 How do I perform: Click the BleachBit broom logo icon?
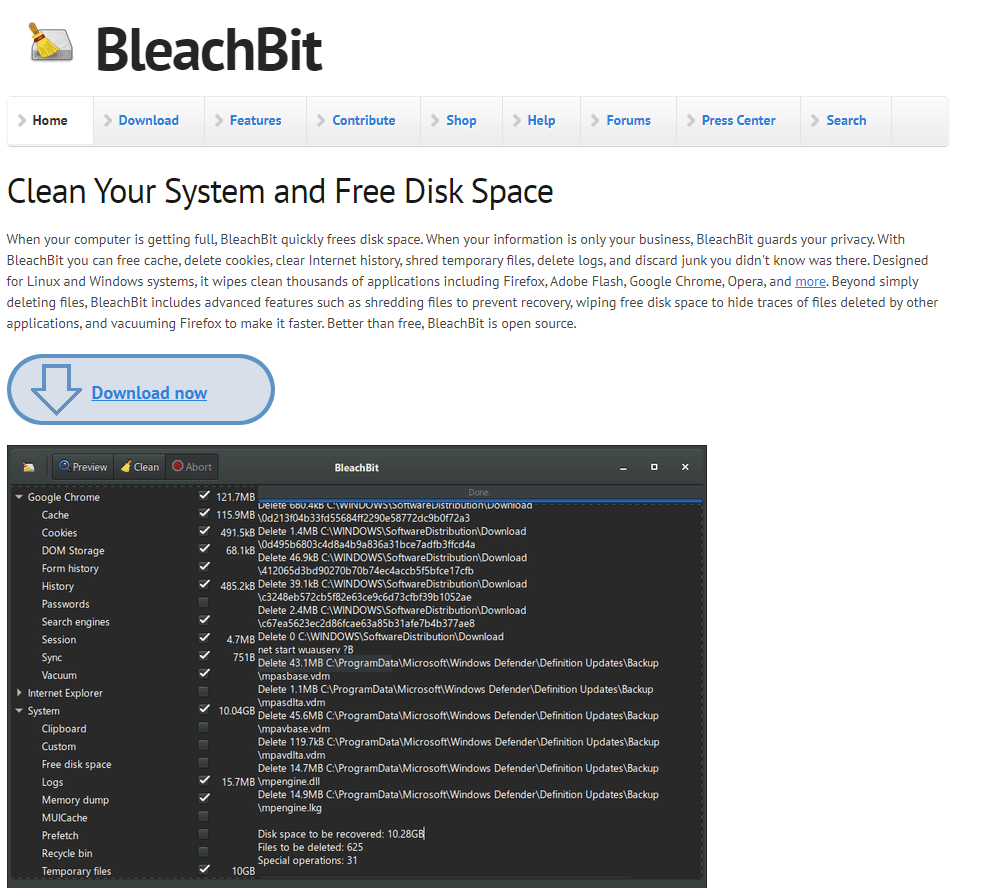51,43
